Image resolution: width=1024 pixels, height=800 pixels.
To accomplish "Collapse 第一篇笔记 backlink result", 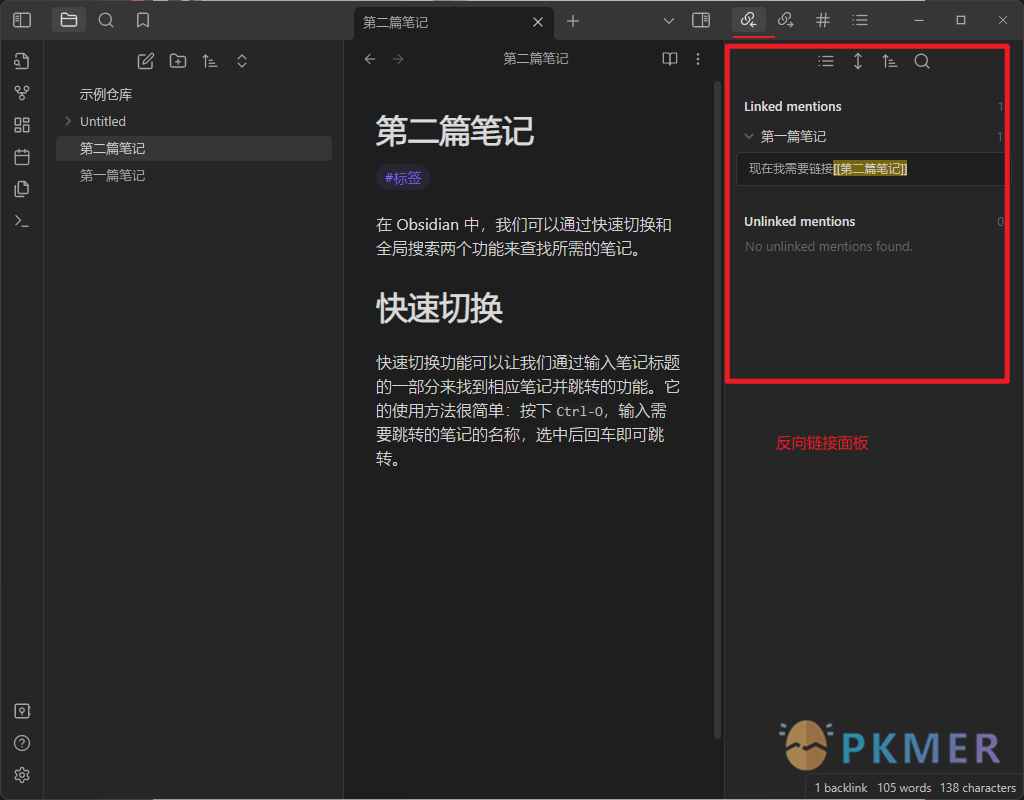I will [x=749, y=136].
